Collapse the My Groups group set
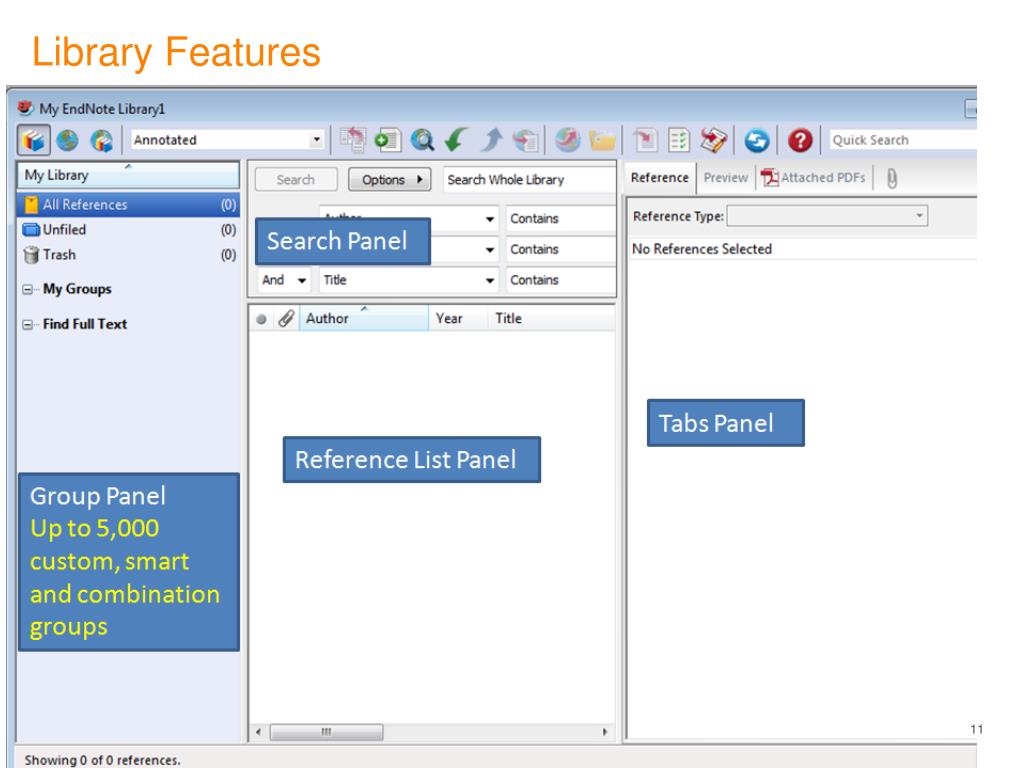The width and height of the screenshot is (1024, 768). pos(28,289)
